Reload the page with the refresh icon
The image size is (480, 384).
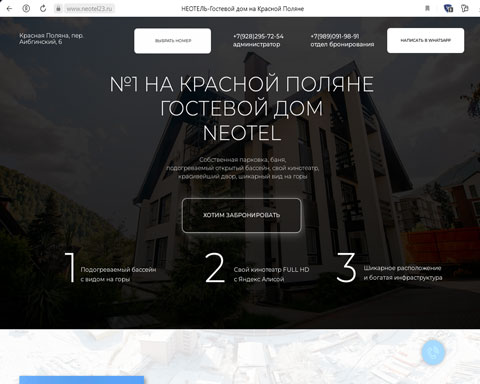point(43,9)
